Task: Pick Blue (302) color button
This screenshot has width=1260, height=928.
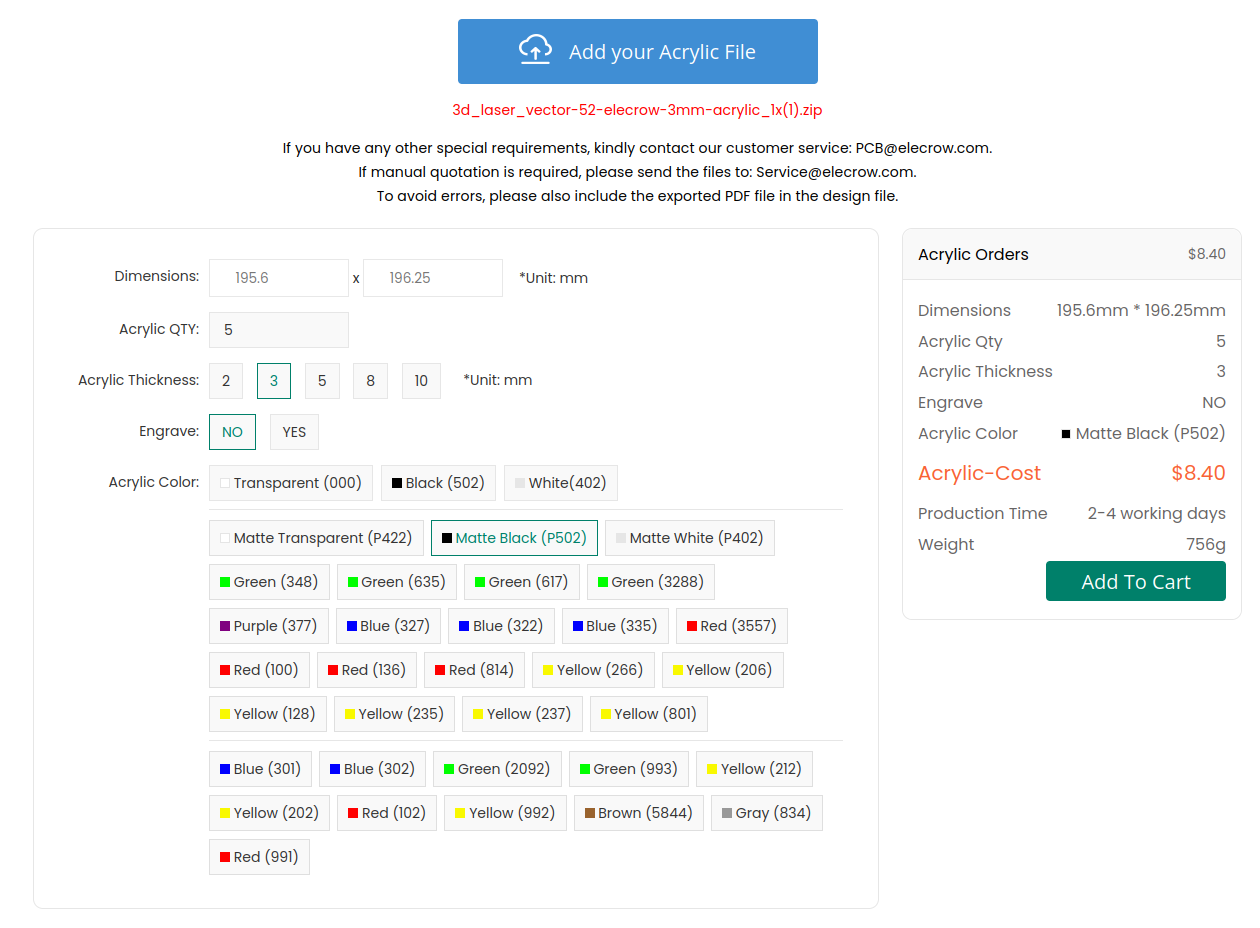Action: (373, 769)
